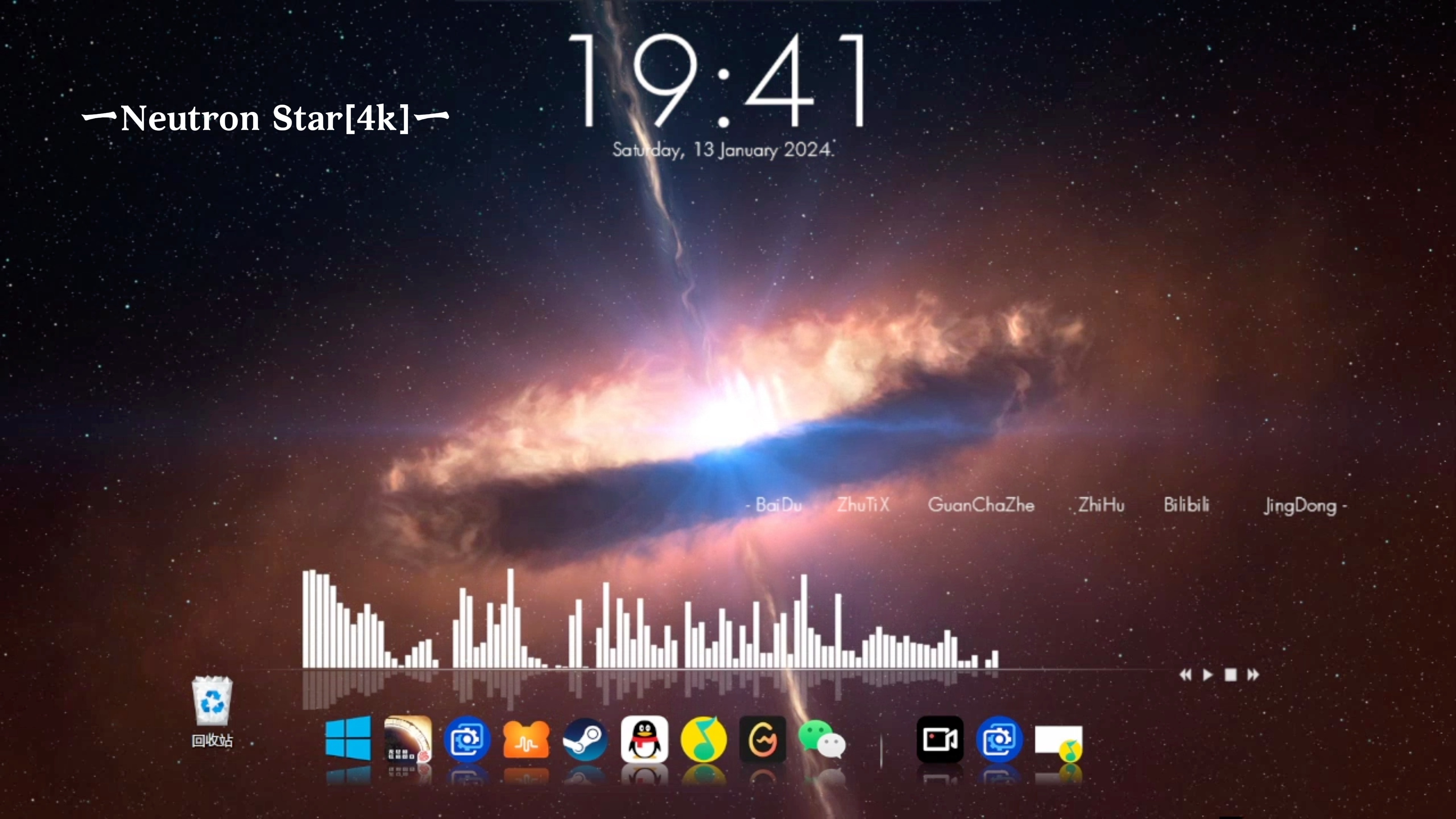
Task: Open the Windows Start icon in dock
Action: coord(348,738)
